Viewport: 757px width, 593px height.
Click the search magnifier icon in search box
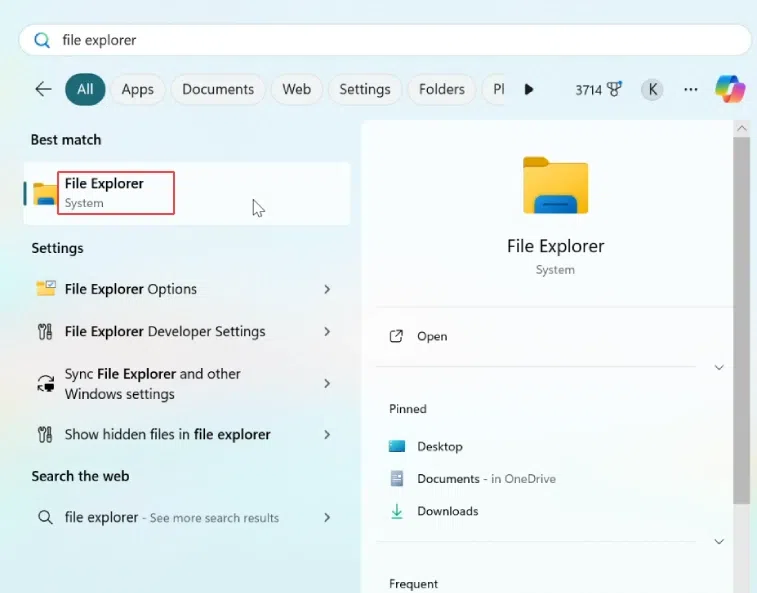42,40
